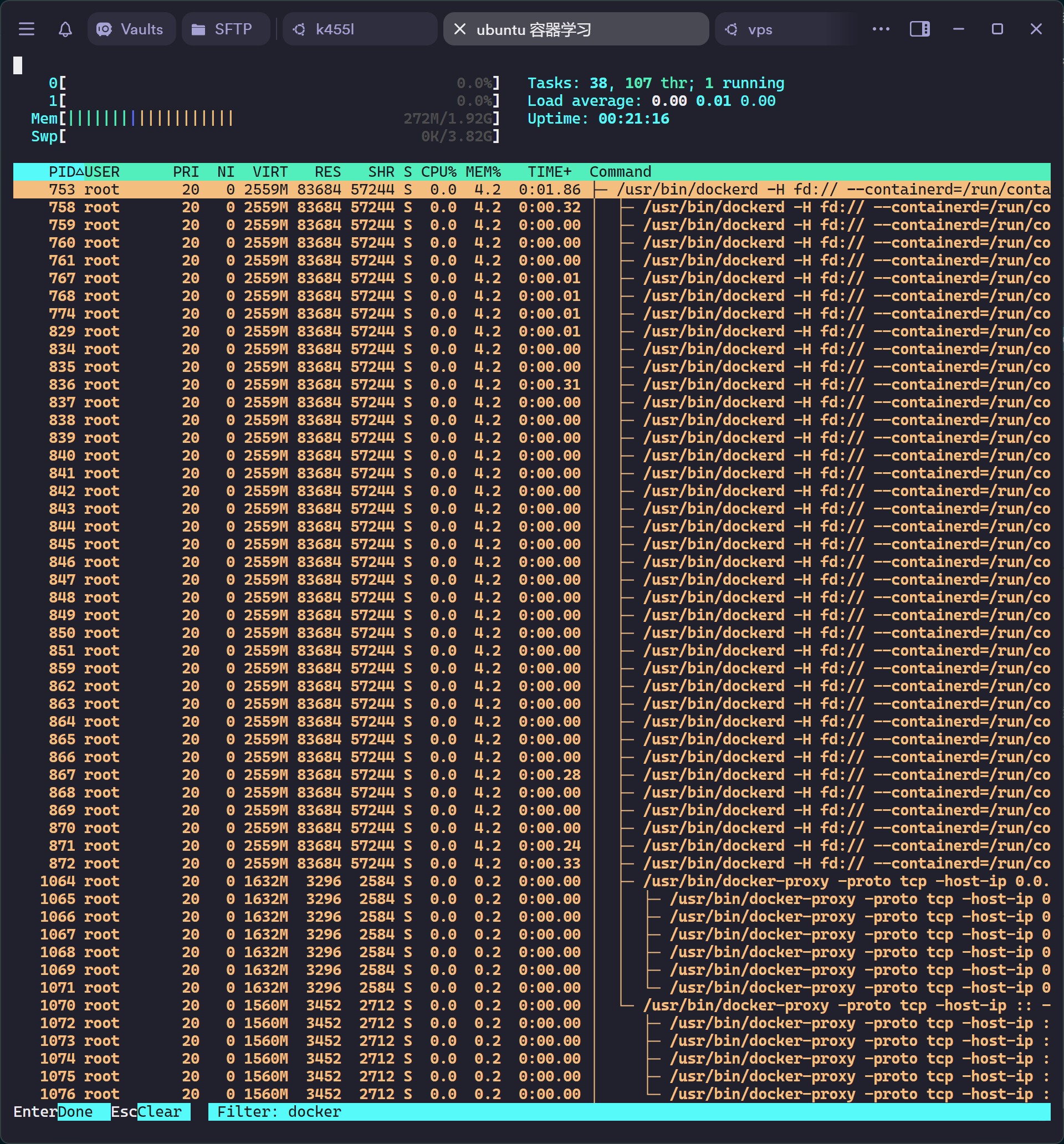The width and height of the screenshot is (1064, 1144).
Task: Maximize the terminal window
Action: click(x=997, y=29)
